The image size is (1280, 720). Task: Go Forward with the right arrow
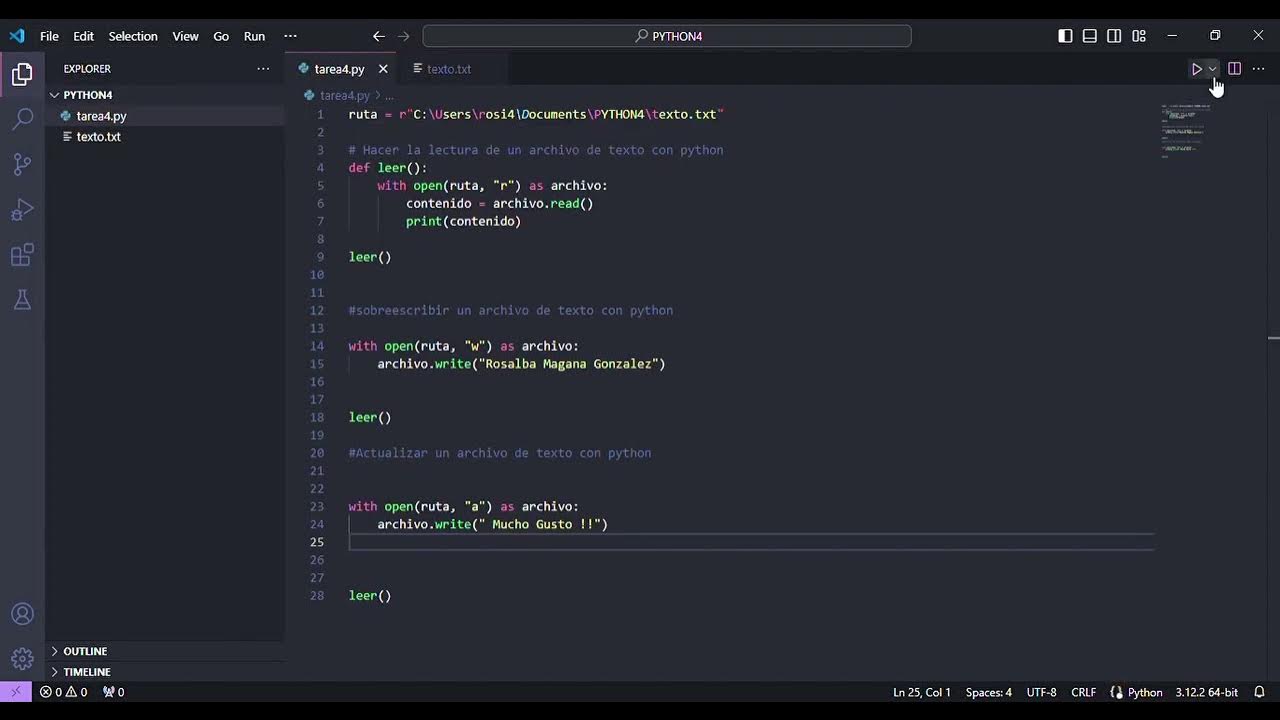coord(404,36)
